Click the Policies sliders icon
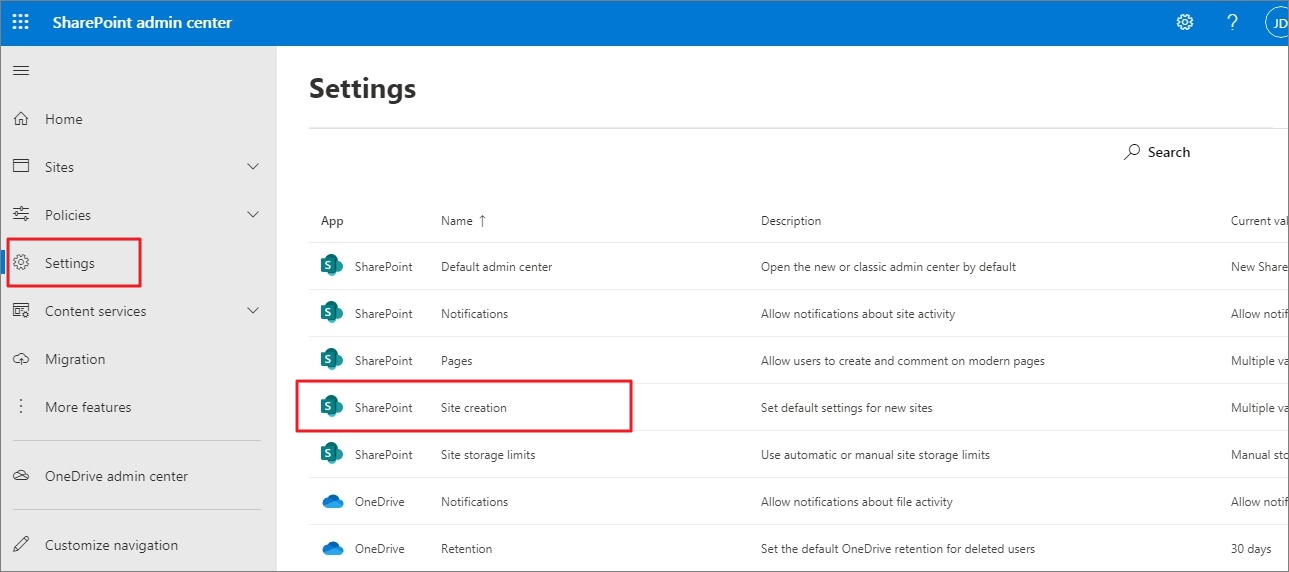This screenshot has width=1289, height=572. pyautogui.click(x=21, y=215)
